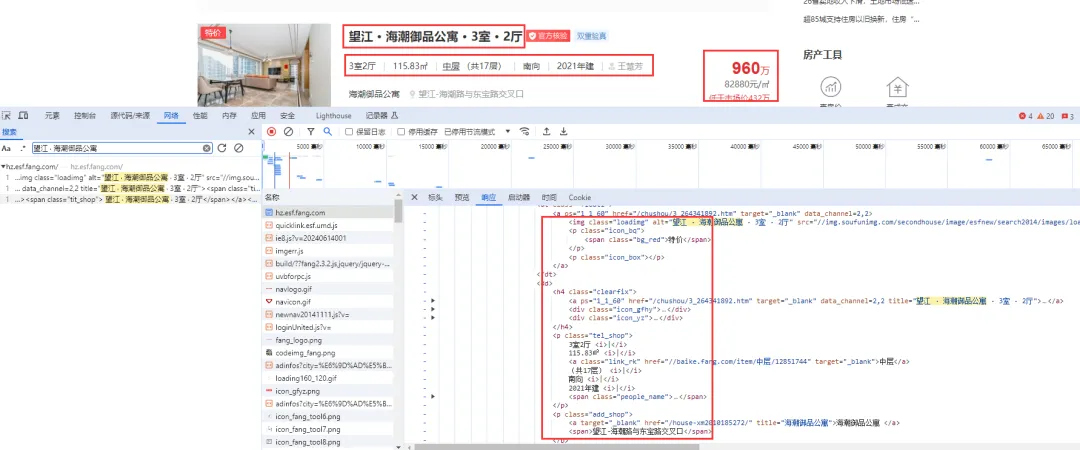Viewport: 1080px width, 450px height.
Task: Select the quicklink.esf.umd.js request
Action: coord(329,225)
